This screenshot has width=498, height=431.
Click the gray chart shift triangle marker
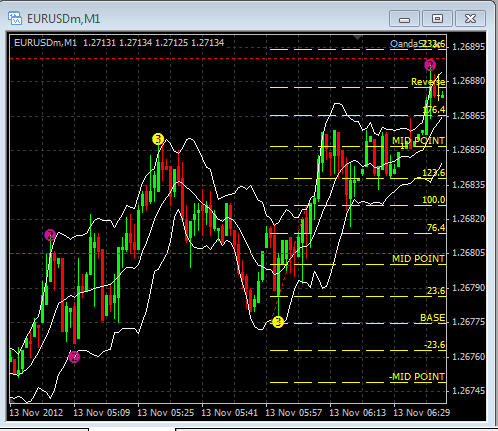(x=357, y=38)
